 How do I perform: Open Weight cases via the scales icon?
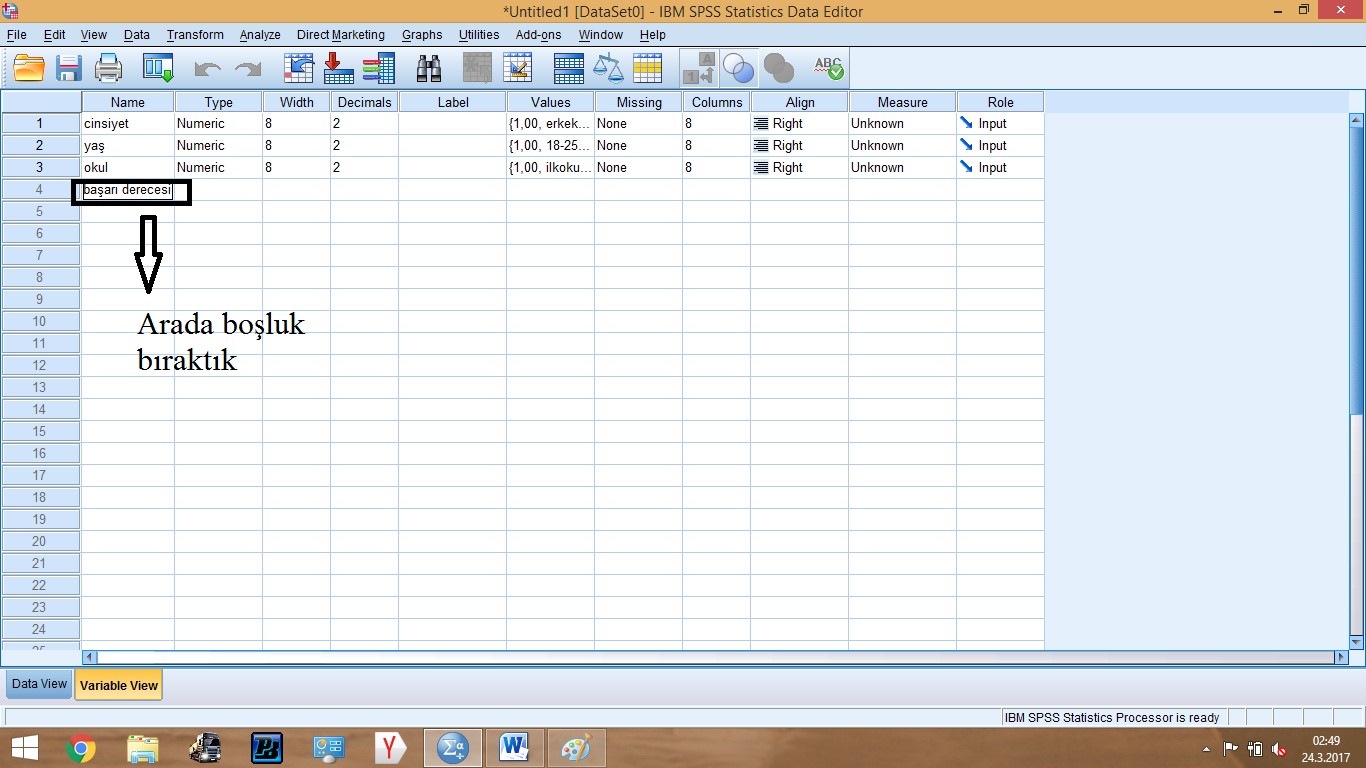pos(607,68)
